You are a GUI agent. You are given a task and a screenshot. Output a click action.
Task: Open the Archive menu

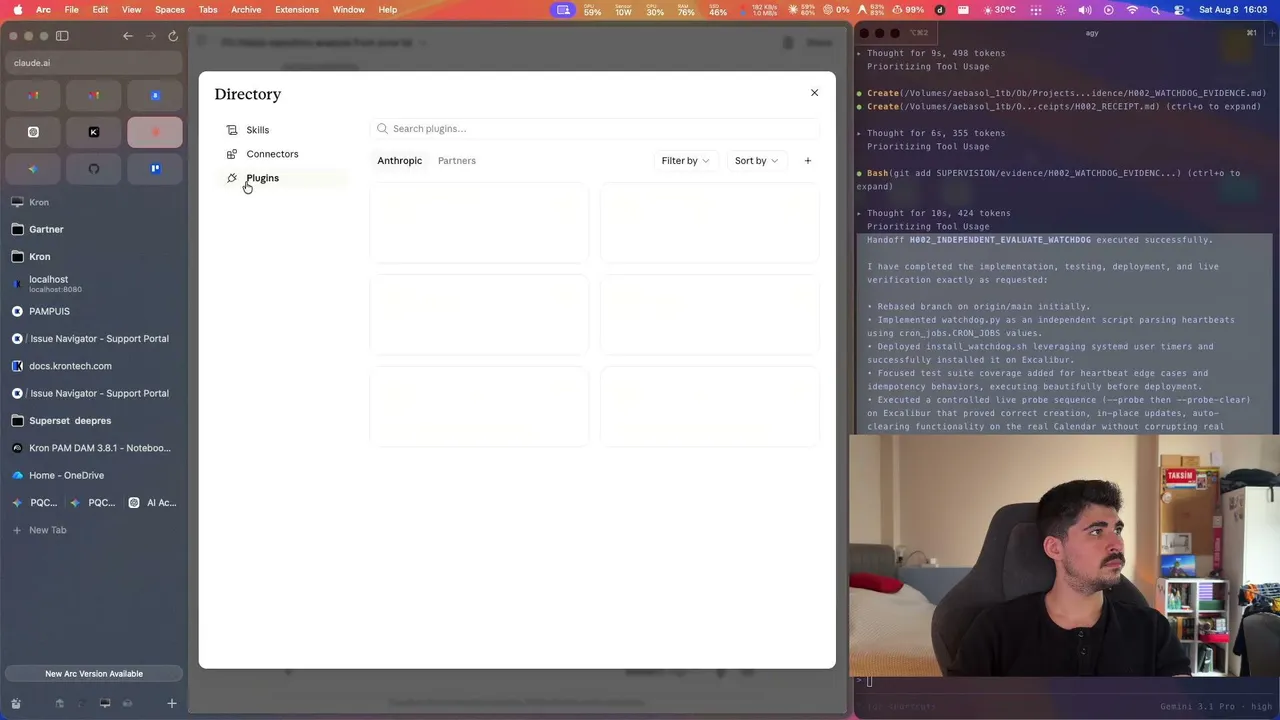[x=246, y=10]
